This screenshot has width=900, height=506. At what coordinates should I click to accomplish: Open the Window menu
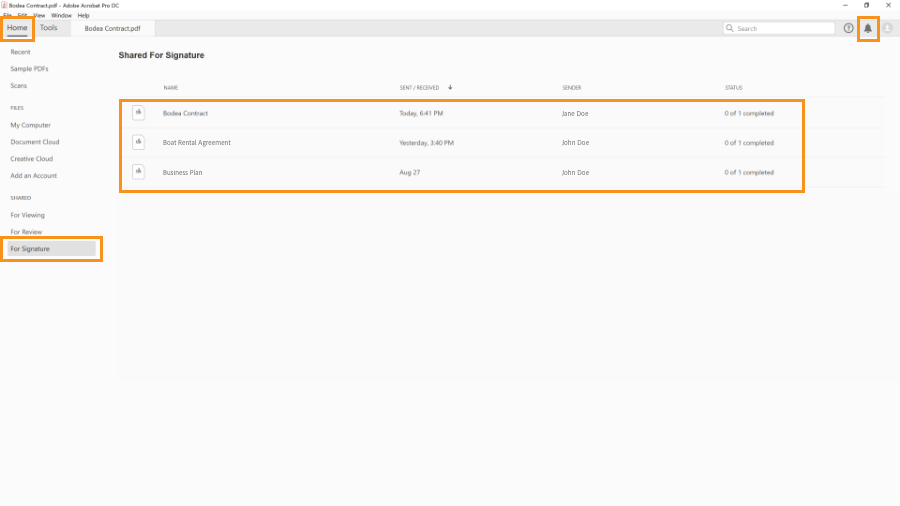[61, 15]
